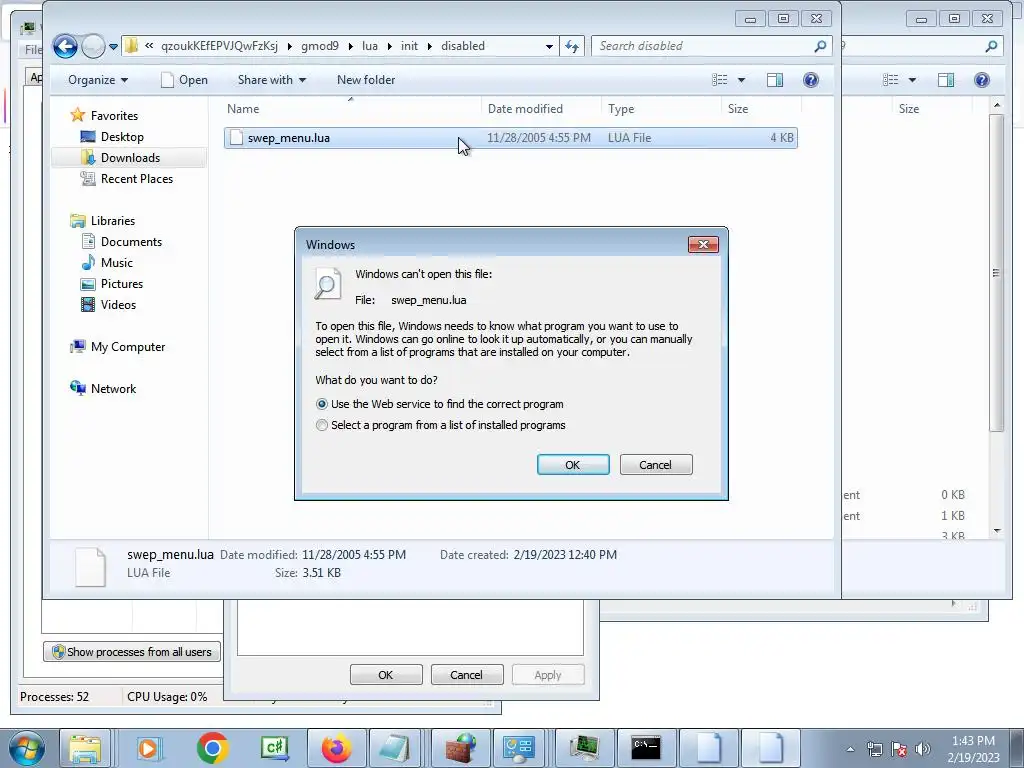The image size is (1024, 768).
Task: Click the folder icon in the address bar
Action: [x=131, y=46]
